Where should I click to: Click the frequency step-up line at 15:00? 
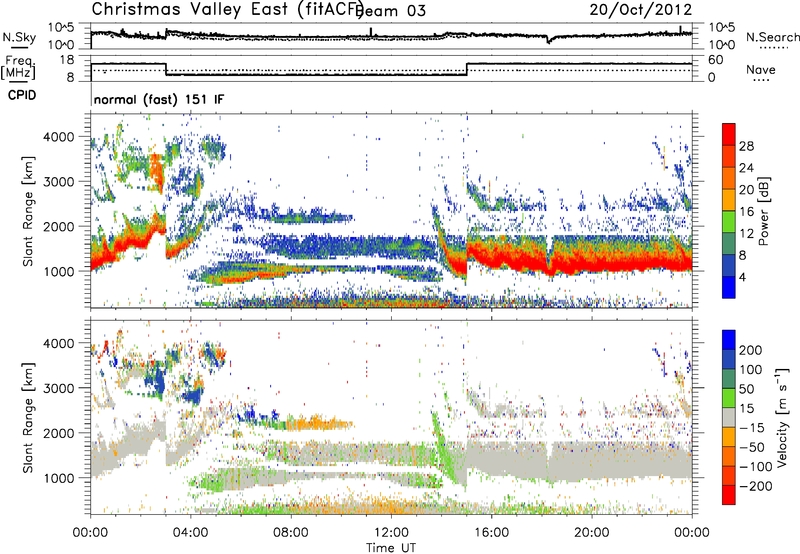click(467, 69)
